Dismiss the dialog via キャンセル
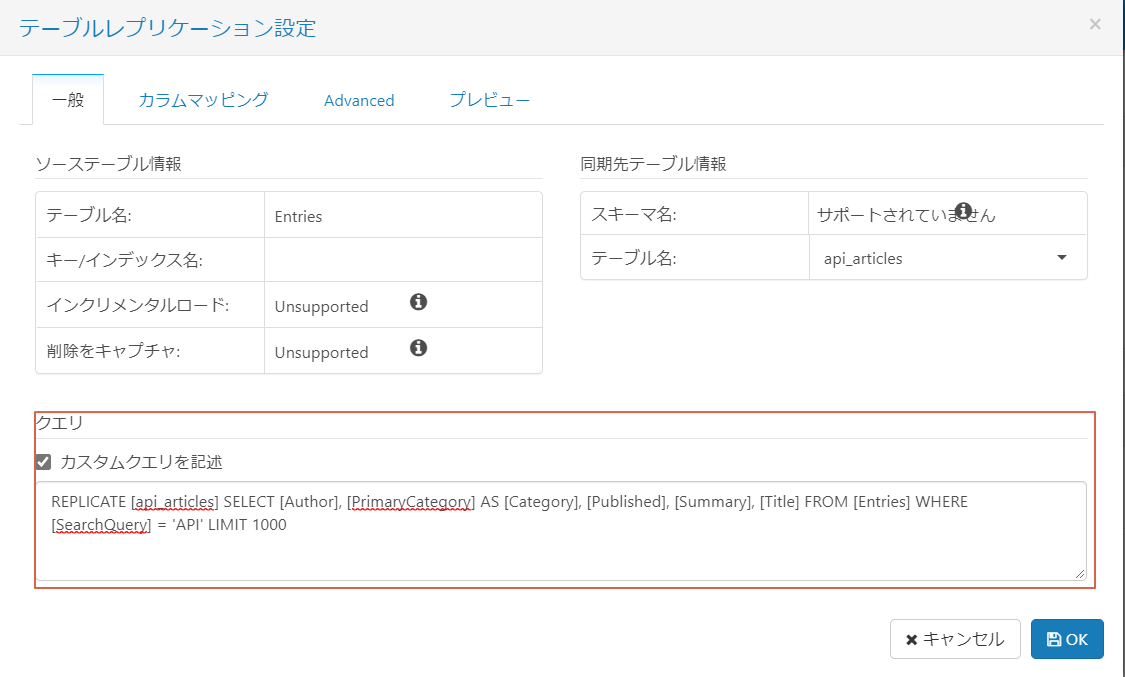Viewport: 1125px width, 677px height. (x=955, y=638)
